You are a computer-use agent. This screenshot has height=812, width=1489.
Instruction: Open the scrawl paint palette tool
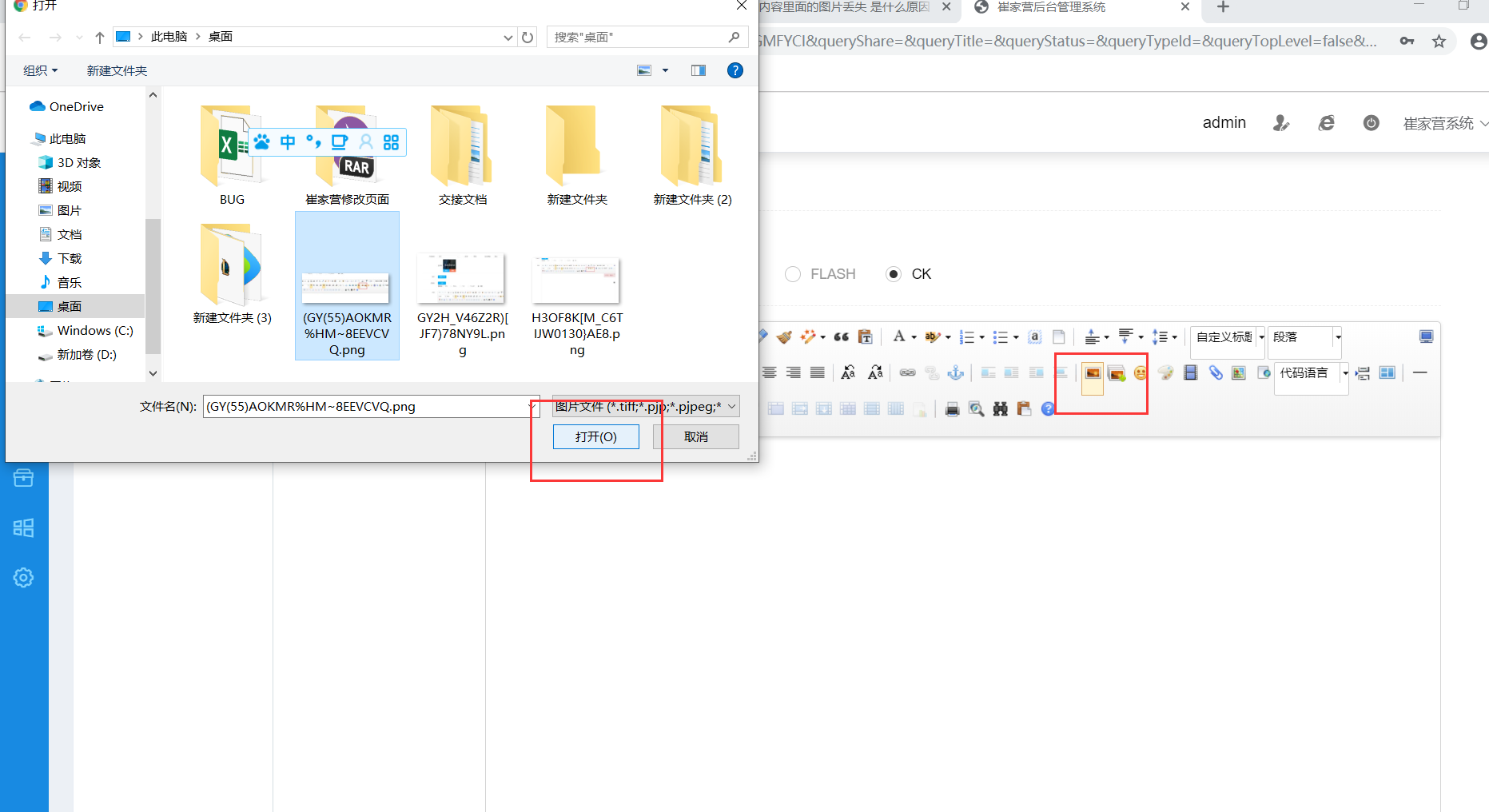point(1166,373)
